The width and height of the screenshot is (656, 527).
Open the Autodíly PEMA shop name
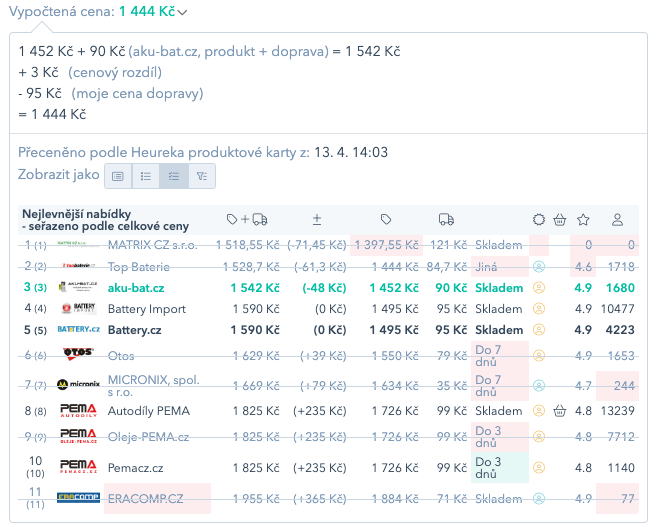click(149, 411)
